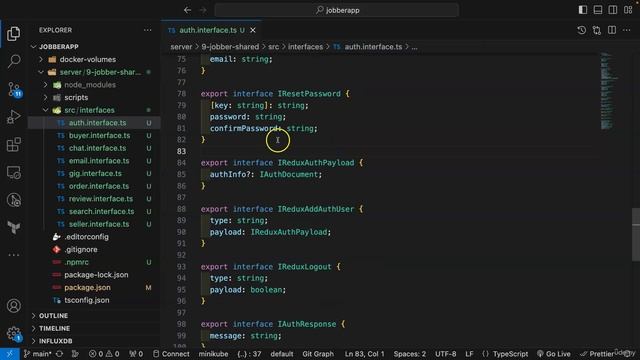
Task: Click the Explorer more actions ellipsis
Action: (x=147, y=30)
